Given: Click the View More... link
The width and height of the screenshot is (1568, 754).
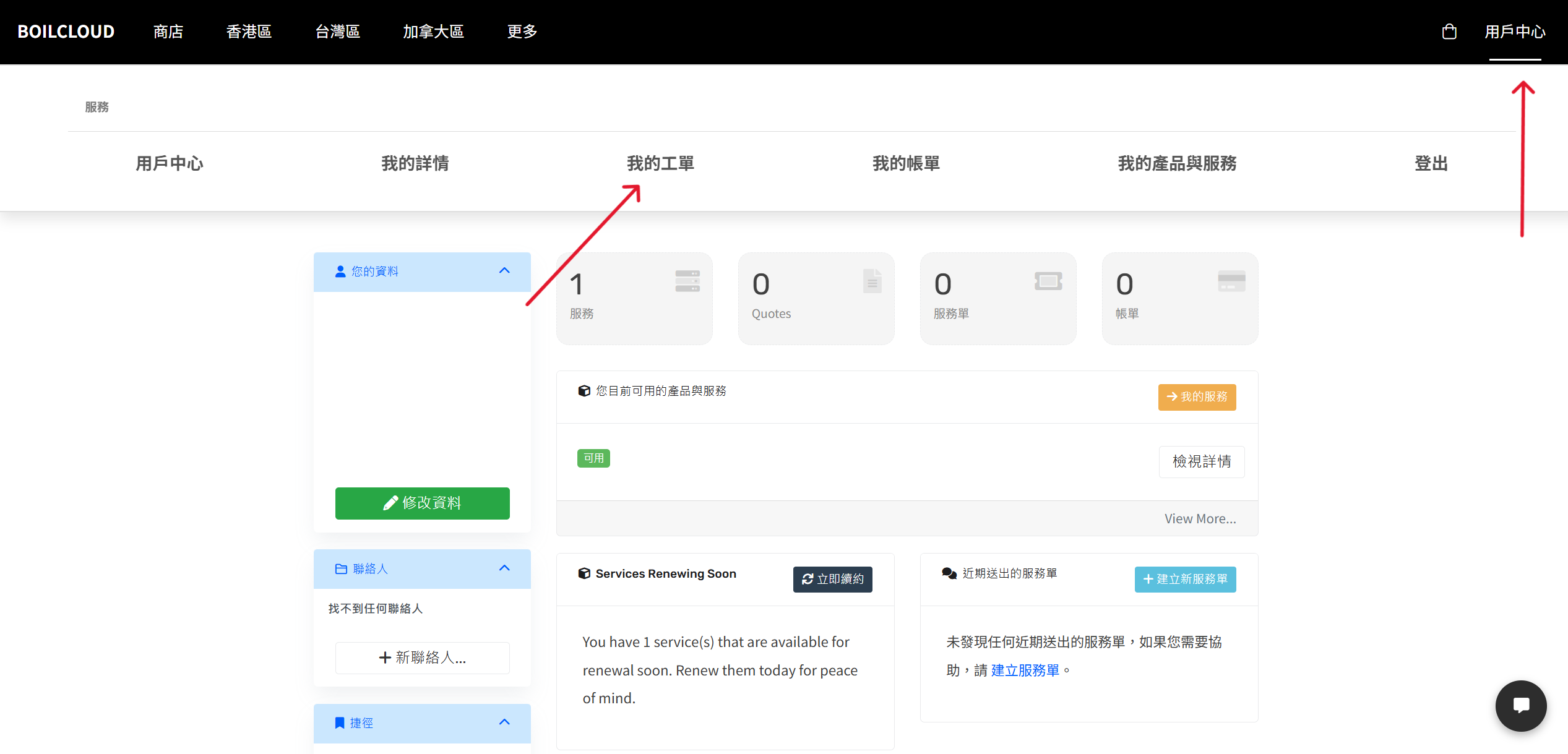Looking at the screenshot, I should (x=1200, y=518).
